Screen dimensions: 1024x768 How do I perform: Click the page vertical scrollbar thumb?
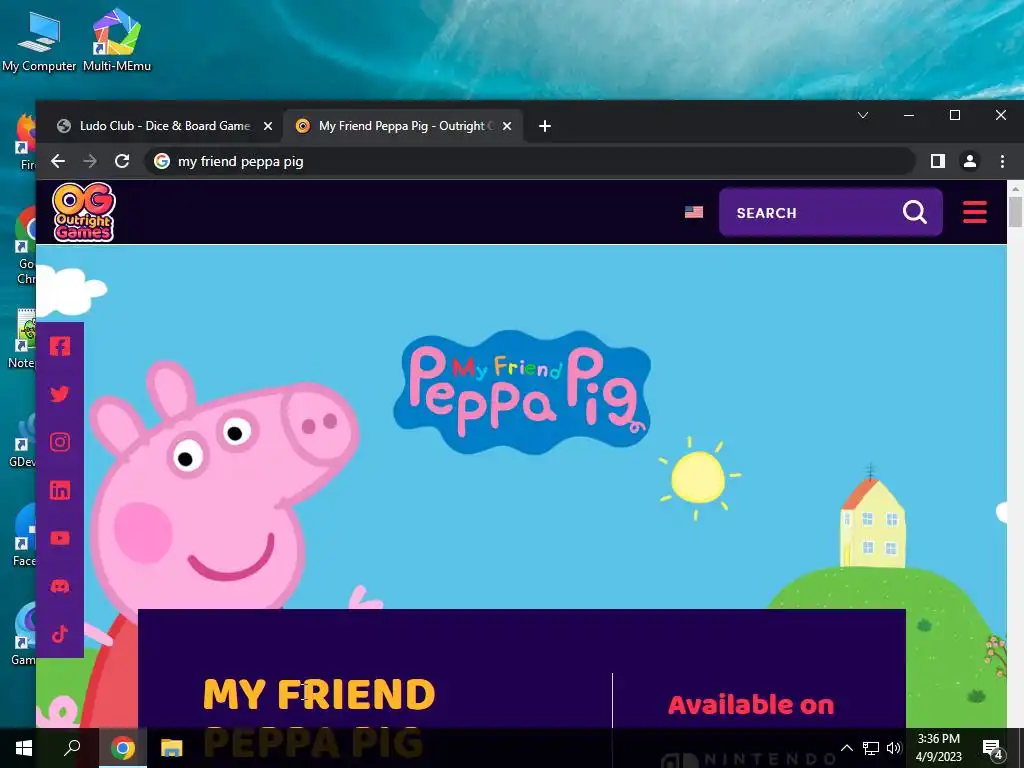[x=1015, y=210]
